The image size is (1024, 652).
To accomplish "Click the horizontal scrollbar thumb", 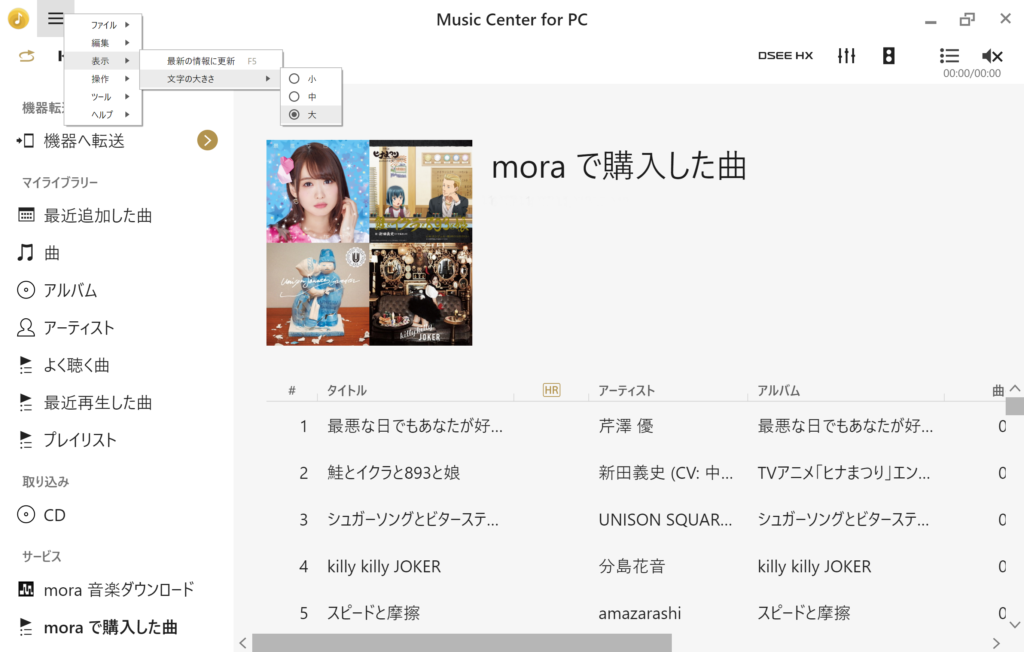I will click(462, 643).
